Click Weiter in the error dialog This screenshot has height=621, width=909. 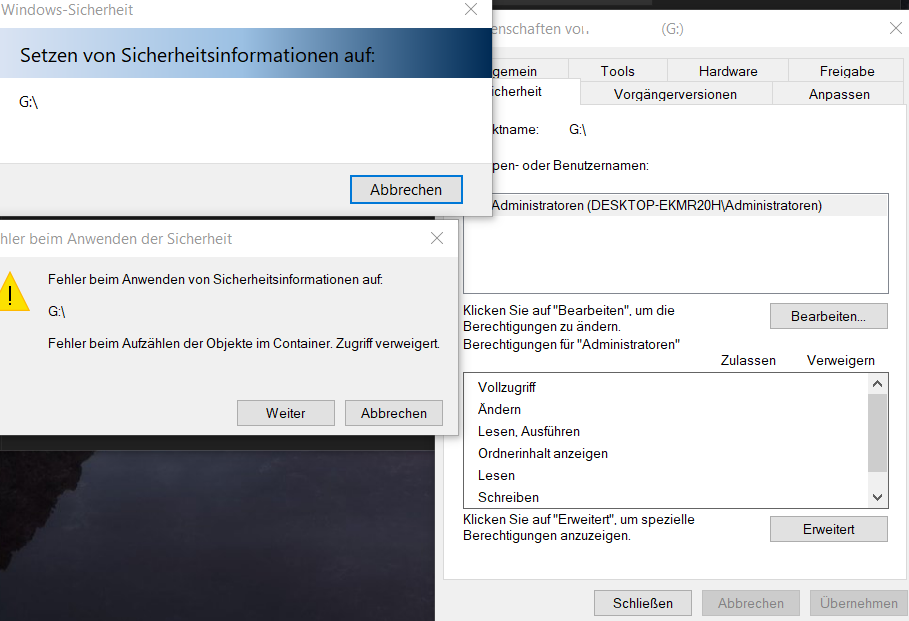(x=285, y=413)
